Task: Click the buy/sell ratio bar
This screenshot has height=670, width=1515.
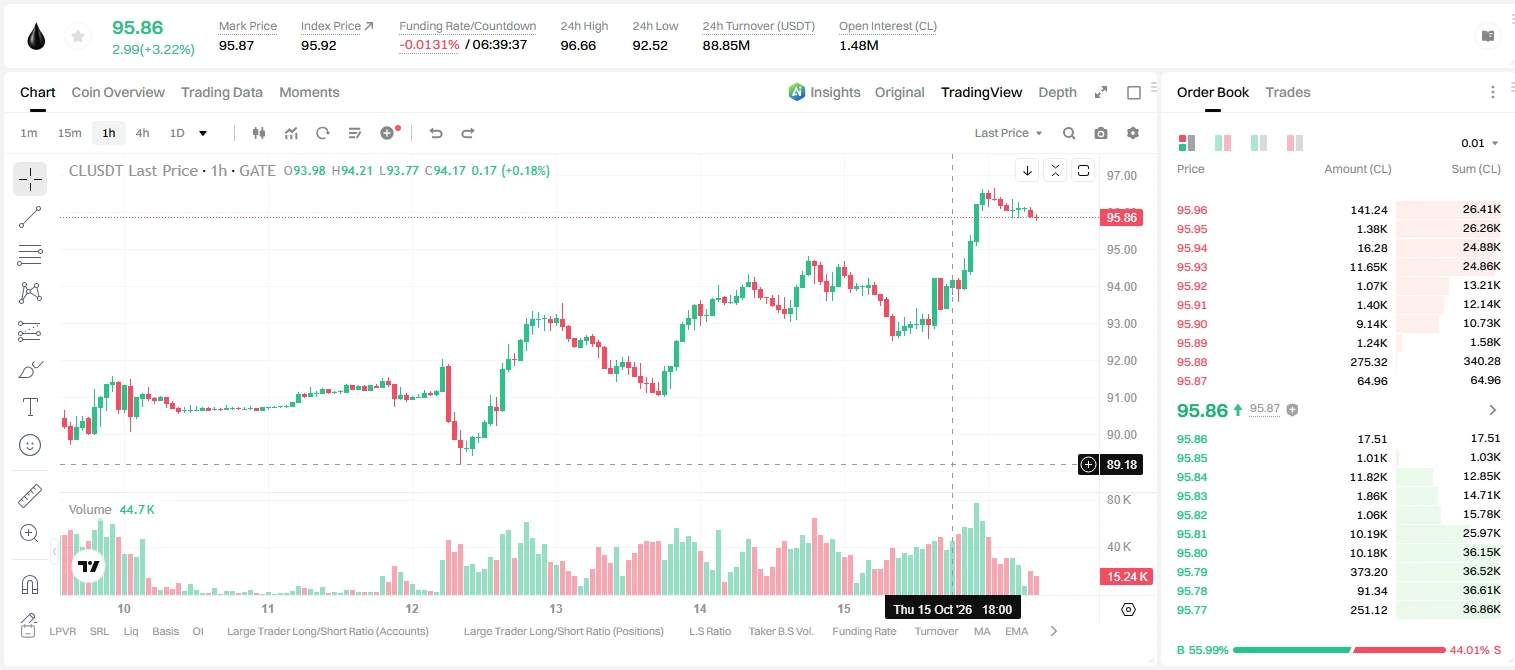Action: click(1340, 650)
